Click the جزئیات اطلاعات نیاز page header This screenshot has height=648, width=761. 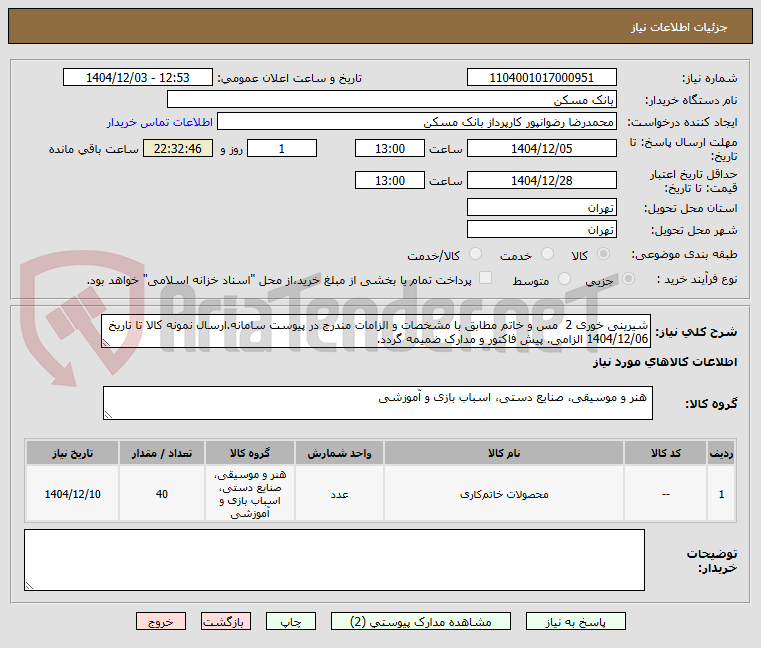[x=679, y=27]
